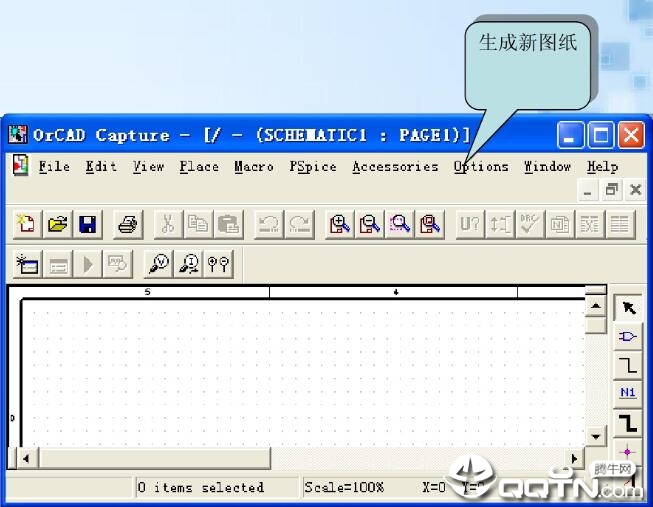
Task: Click the new document toolbar icon
Action: [27, 225]
